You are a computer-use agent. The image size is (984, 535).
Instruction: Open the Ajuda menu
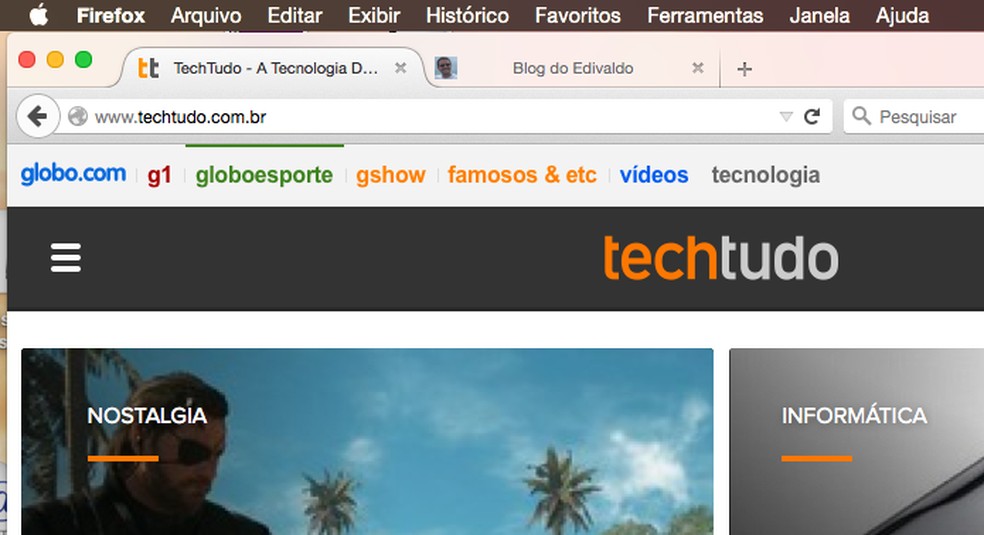coord(902,15)
